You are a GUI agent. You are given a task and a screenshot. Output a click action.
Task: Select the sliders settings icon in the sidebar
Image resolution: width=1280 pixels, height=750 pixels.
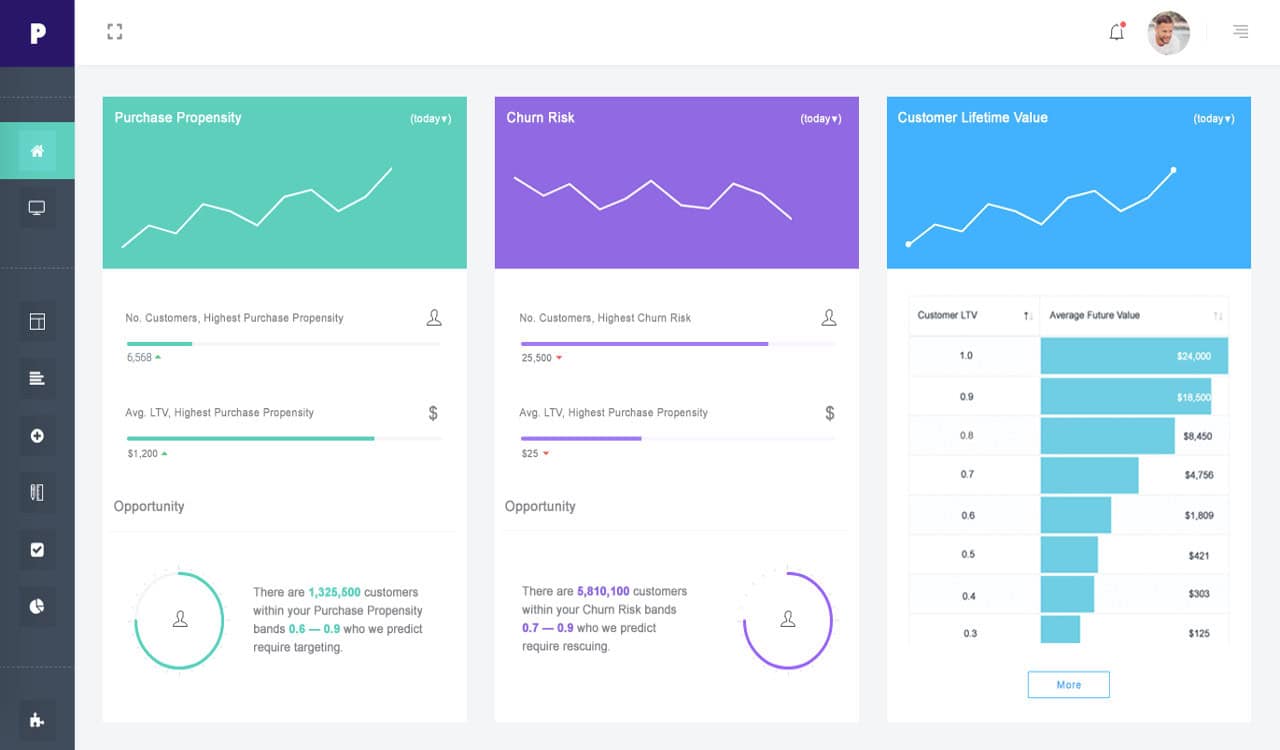(x=37, y=492)
